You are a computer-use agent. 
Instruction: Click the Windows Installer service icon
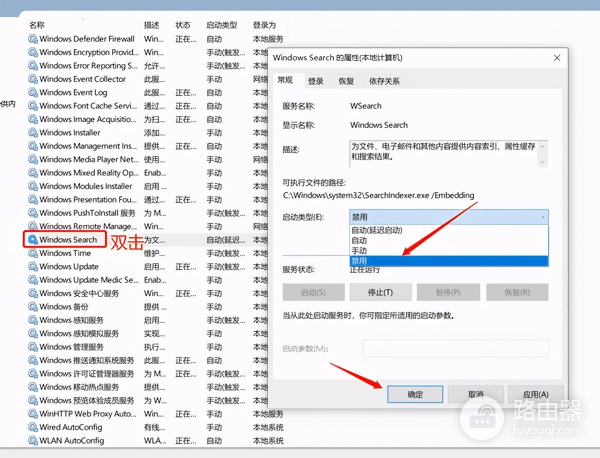click(x=33, y=132)
